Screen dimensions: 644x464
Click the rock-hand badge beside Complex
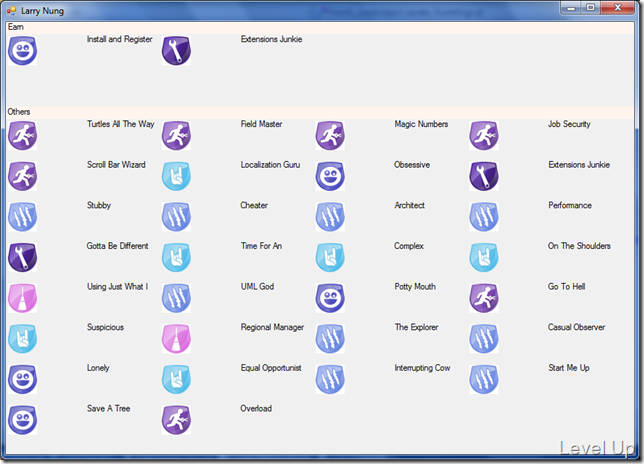point(330,257)
